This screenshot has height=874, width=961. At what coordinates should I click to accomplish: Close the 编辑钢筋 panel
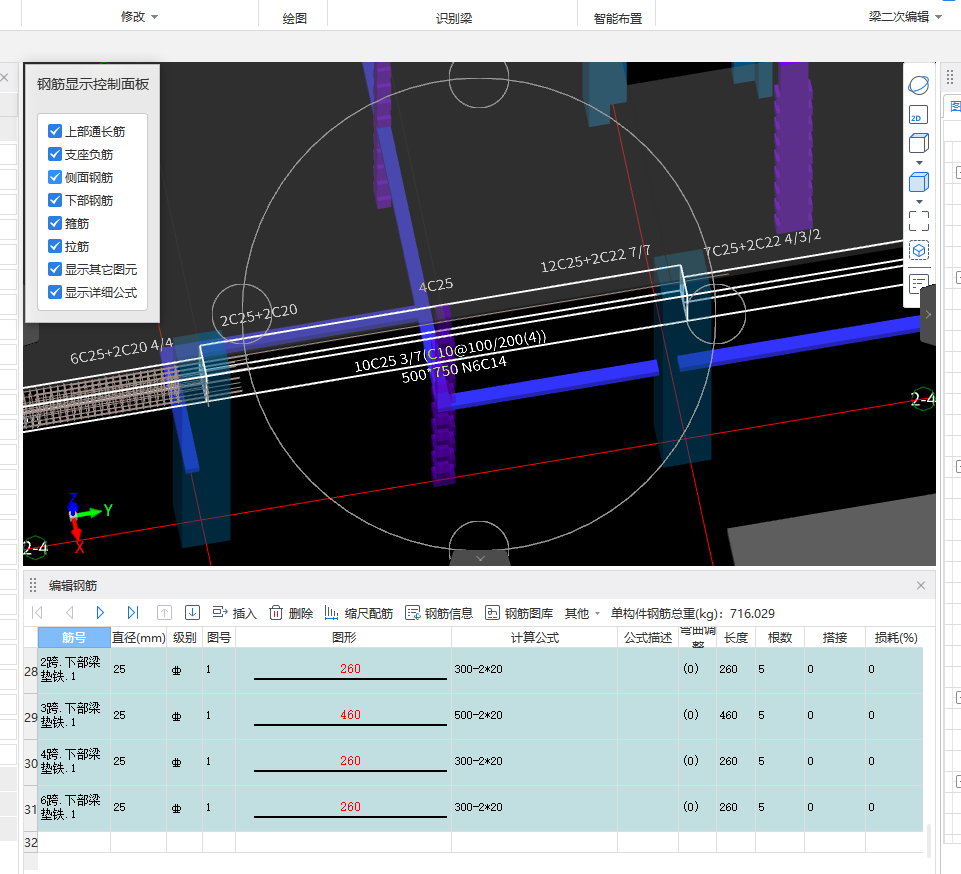pyautogui.click(x=921, y=585)
